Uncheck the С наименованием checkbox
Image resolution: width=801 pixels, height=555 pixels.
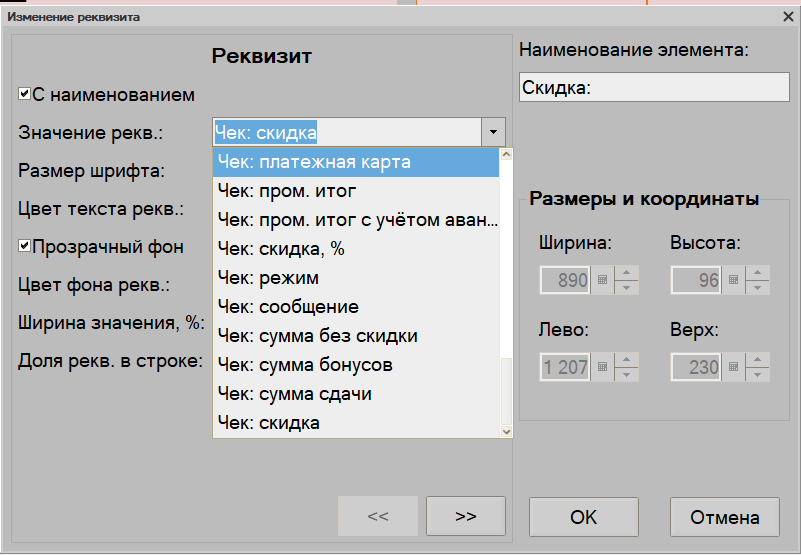coord(25,95)
